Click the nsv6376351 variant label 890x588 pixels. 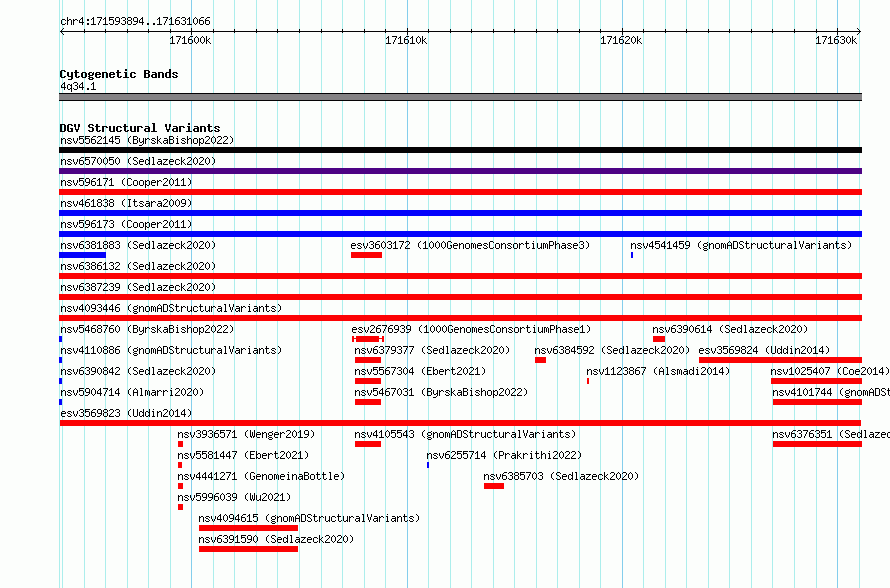[x=831, y=434]
